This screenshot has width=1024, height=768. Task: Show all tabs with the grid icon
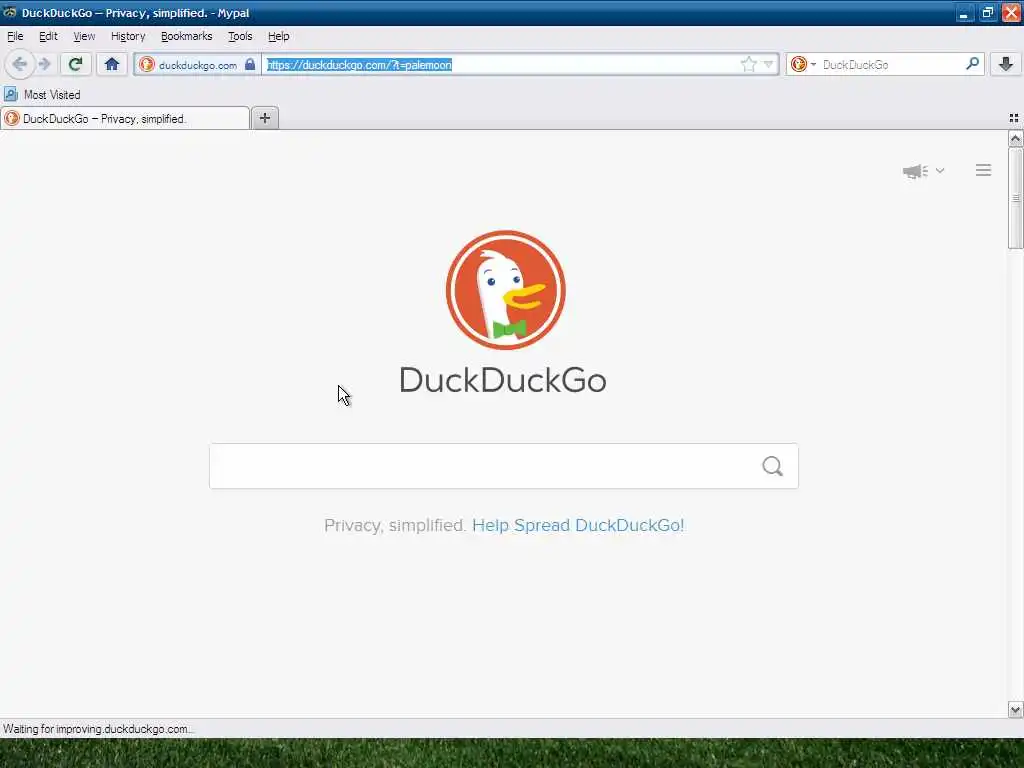pos(1014,118)
